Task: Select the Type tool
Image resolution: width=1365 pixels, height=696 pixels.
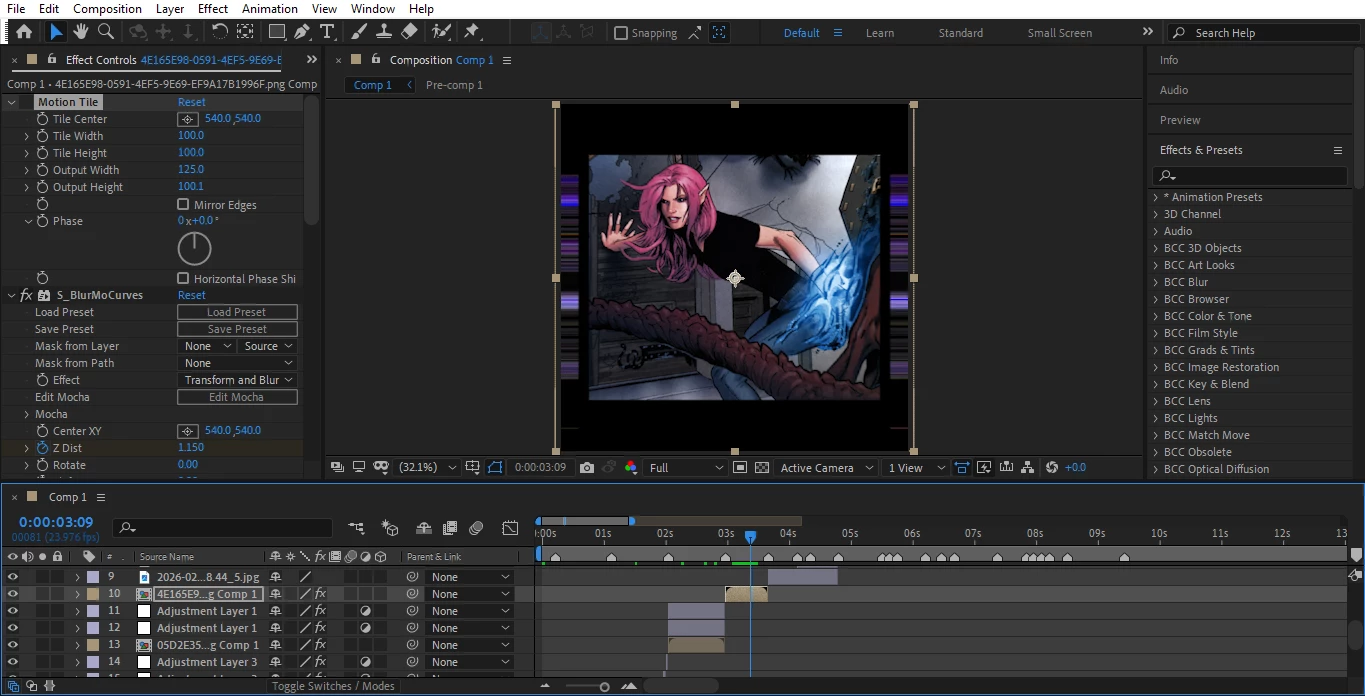Action: [327, 32]
